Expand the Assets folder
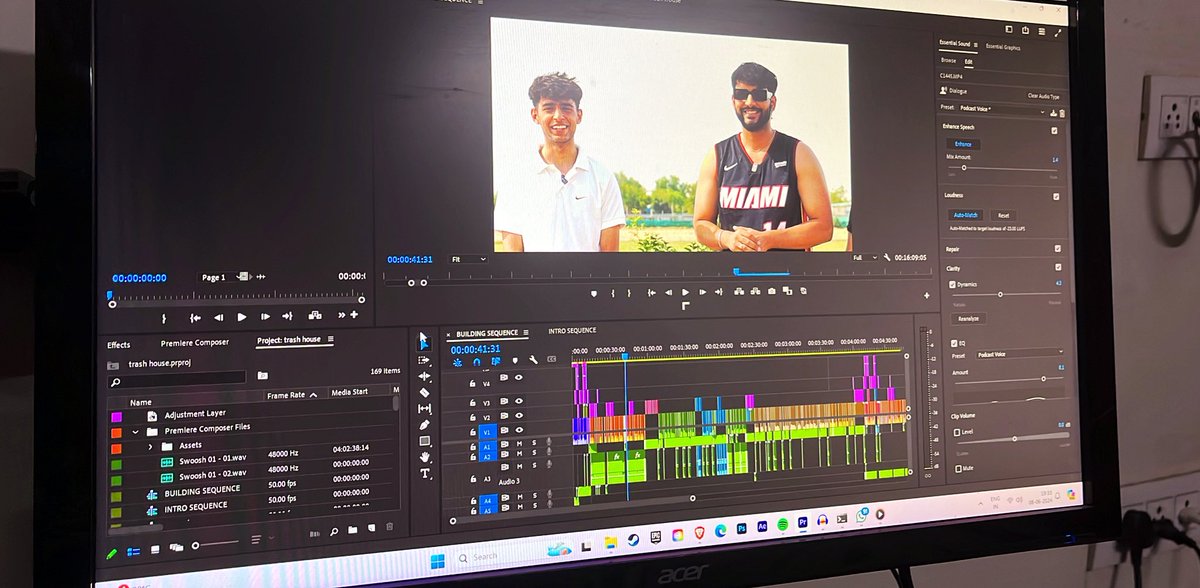 click(x=150, y=446)
